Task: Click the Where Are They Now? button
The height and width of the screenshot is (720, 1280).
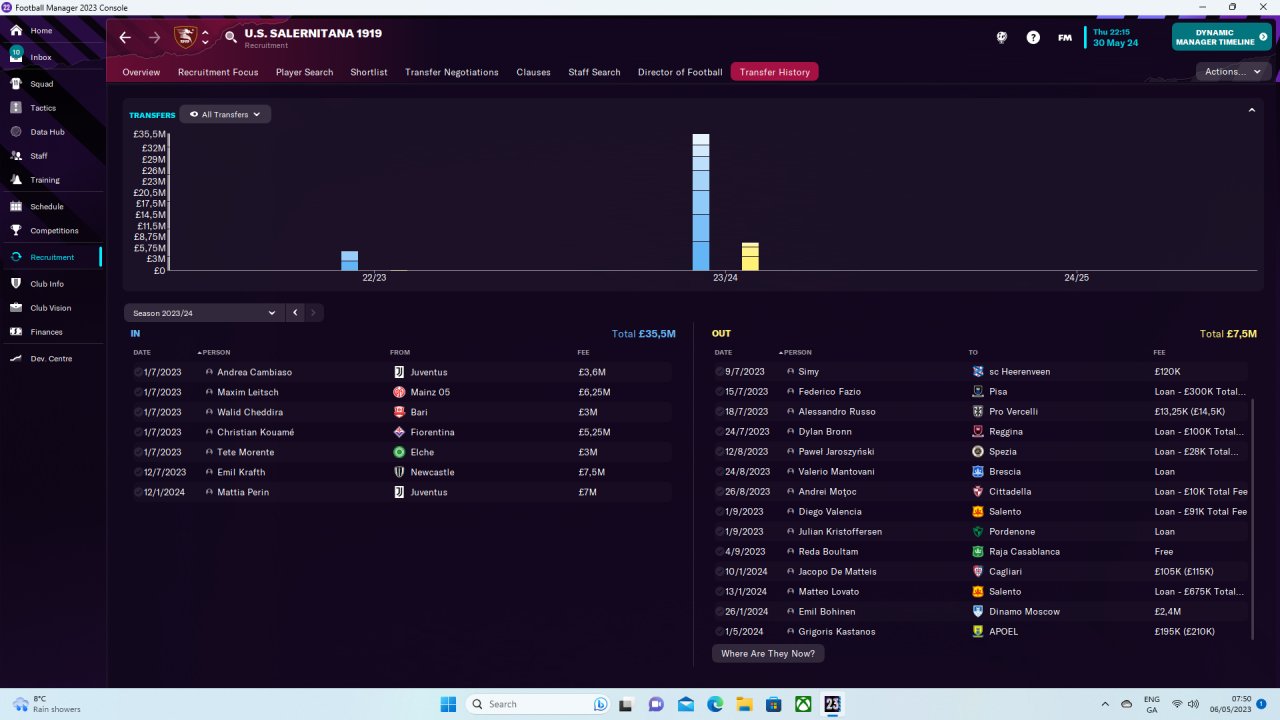Action: (x=768, y=654)
